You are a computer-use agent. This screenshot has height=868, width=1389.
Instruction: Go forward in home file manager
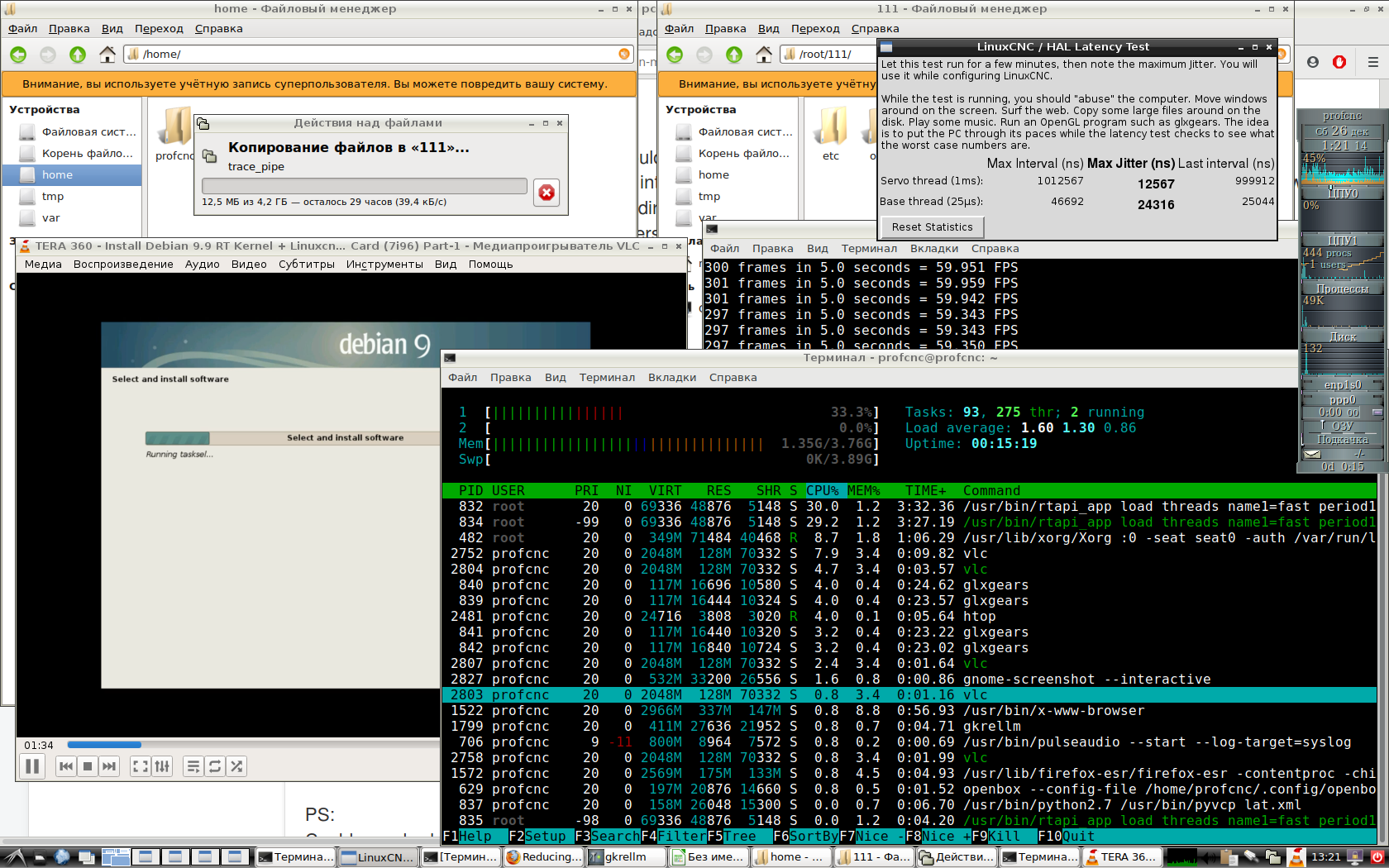[48, 55]
